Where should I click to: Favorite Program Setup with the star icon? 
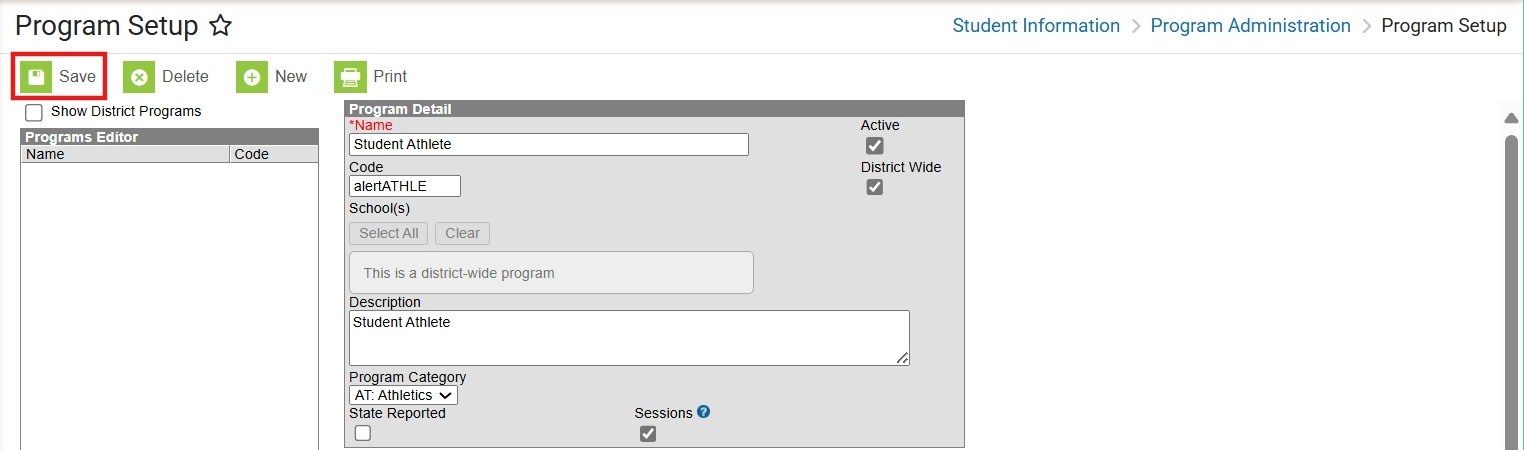221,27
